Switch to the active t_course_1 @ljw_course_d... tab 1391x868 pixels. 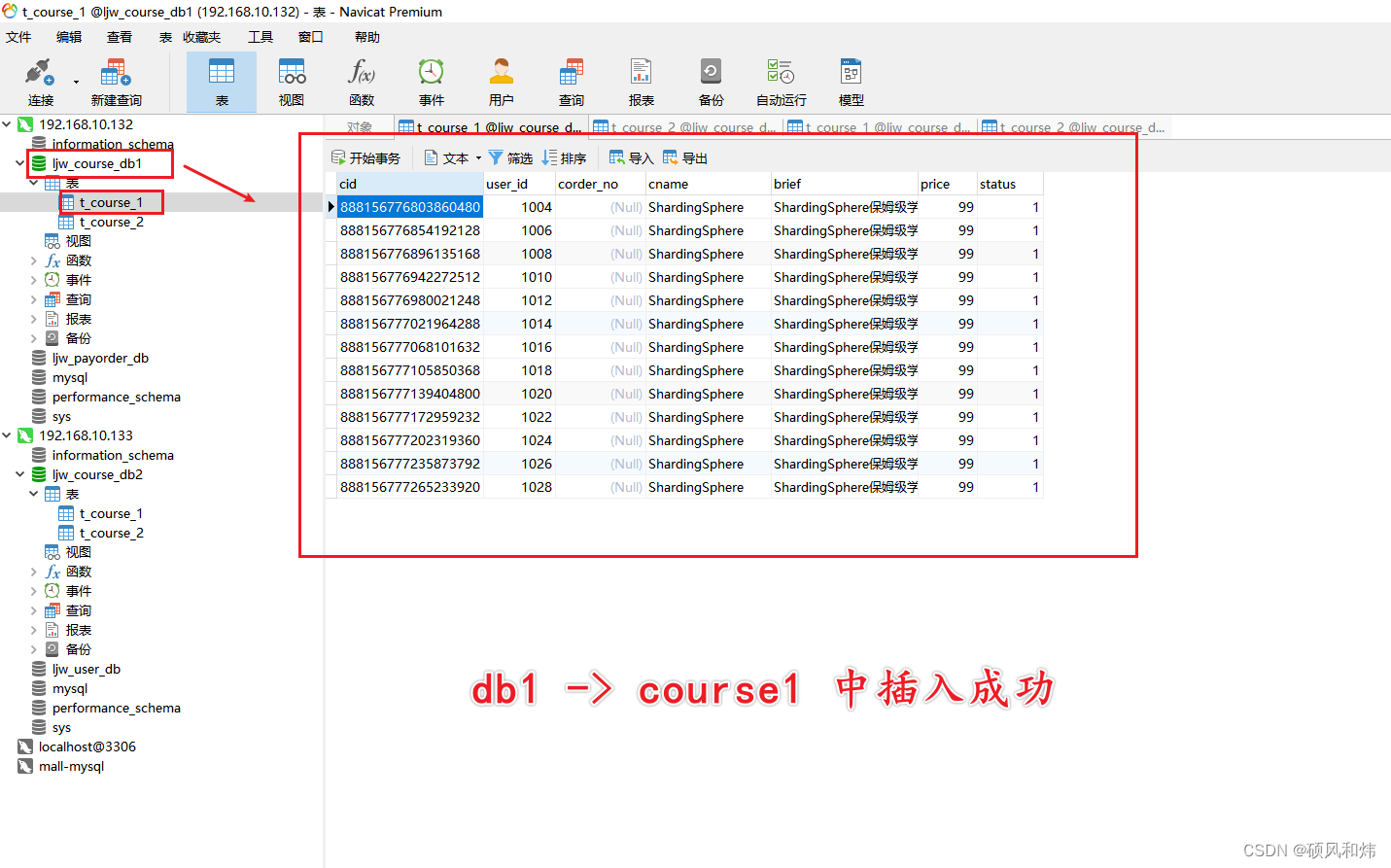(x=491, y=127)
